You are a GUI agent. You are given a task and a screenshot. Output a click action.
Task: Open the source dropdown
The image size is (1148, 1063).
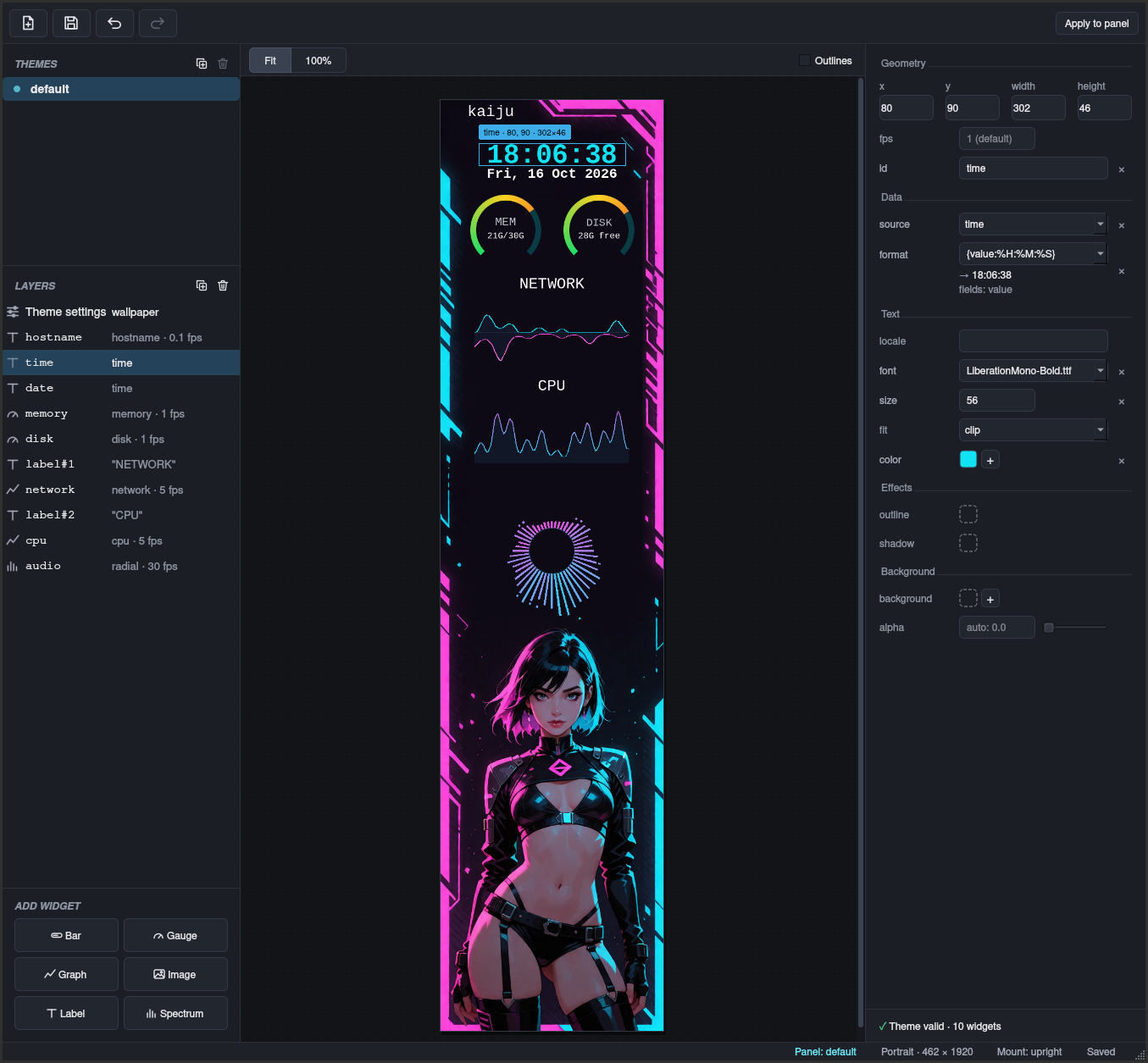(x=1033, y=224)
